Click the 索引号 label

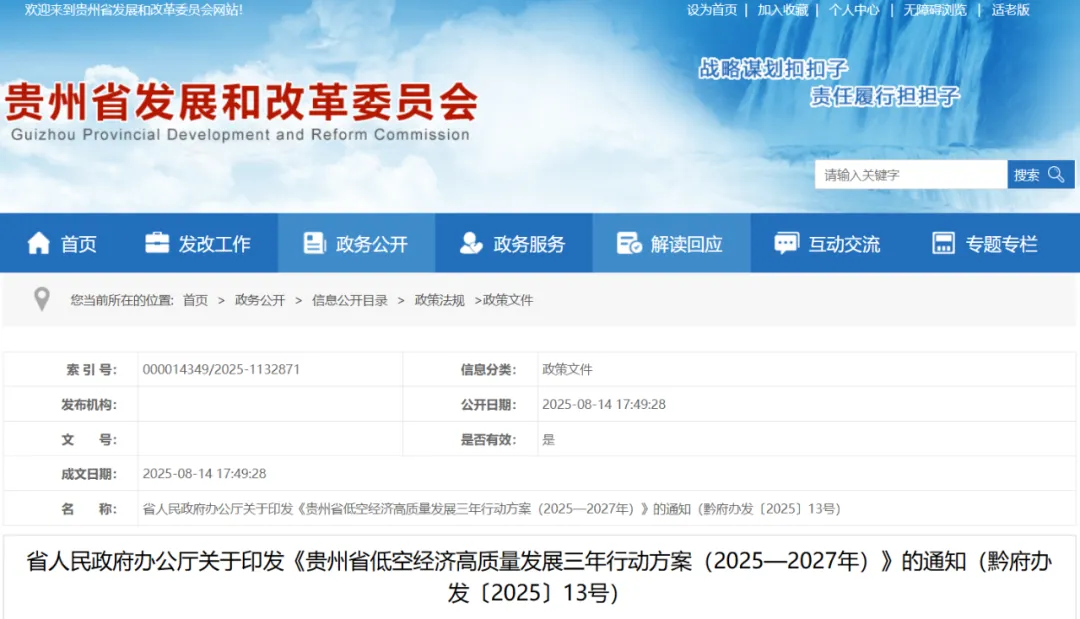click(x=91, y=369)
